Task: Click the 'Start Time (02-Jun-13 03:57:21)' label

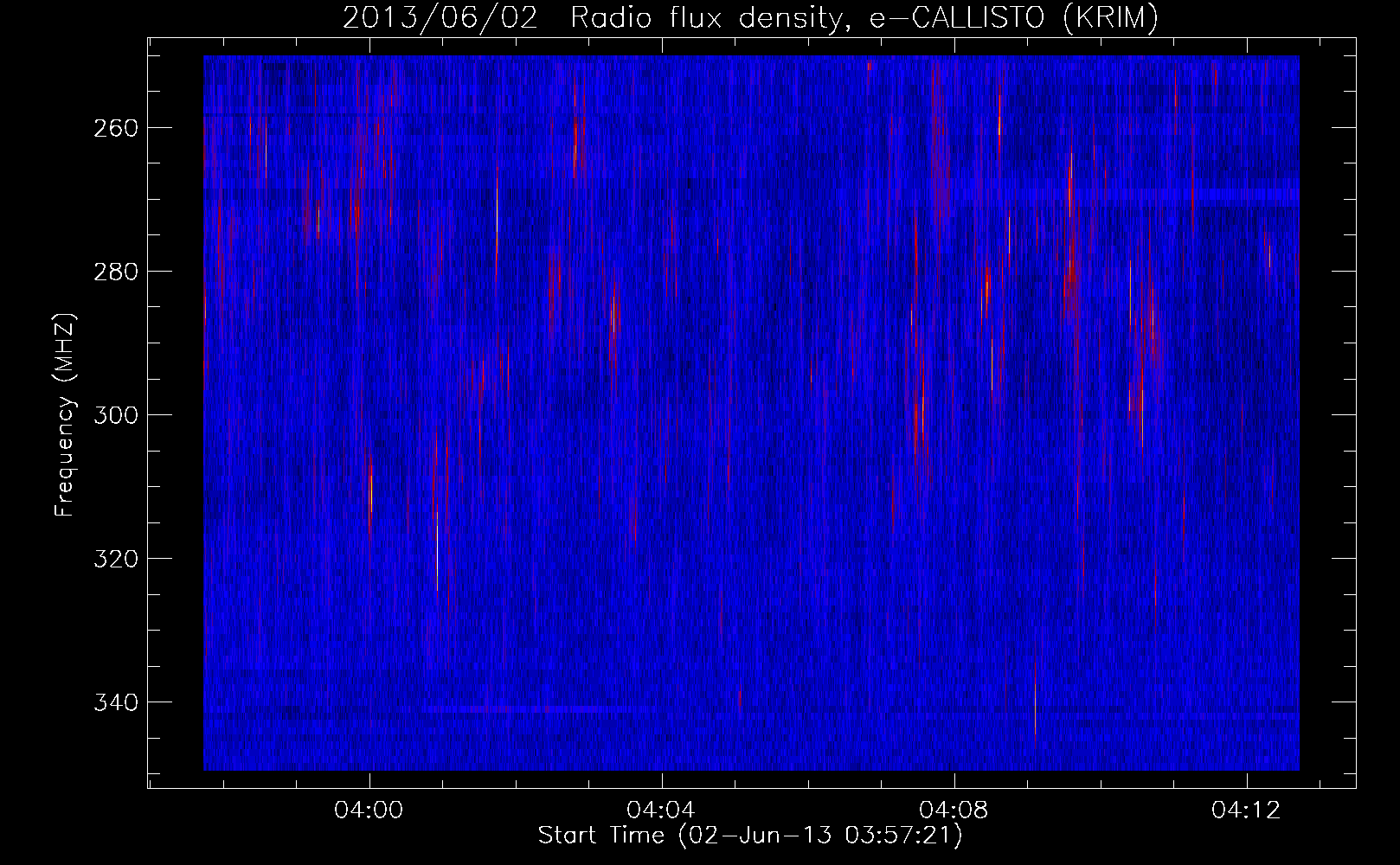Action: (x=750, y=836)
